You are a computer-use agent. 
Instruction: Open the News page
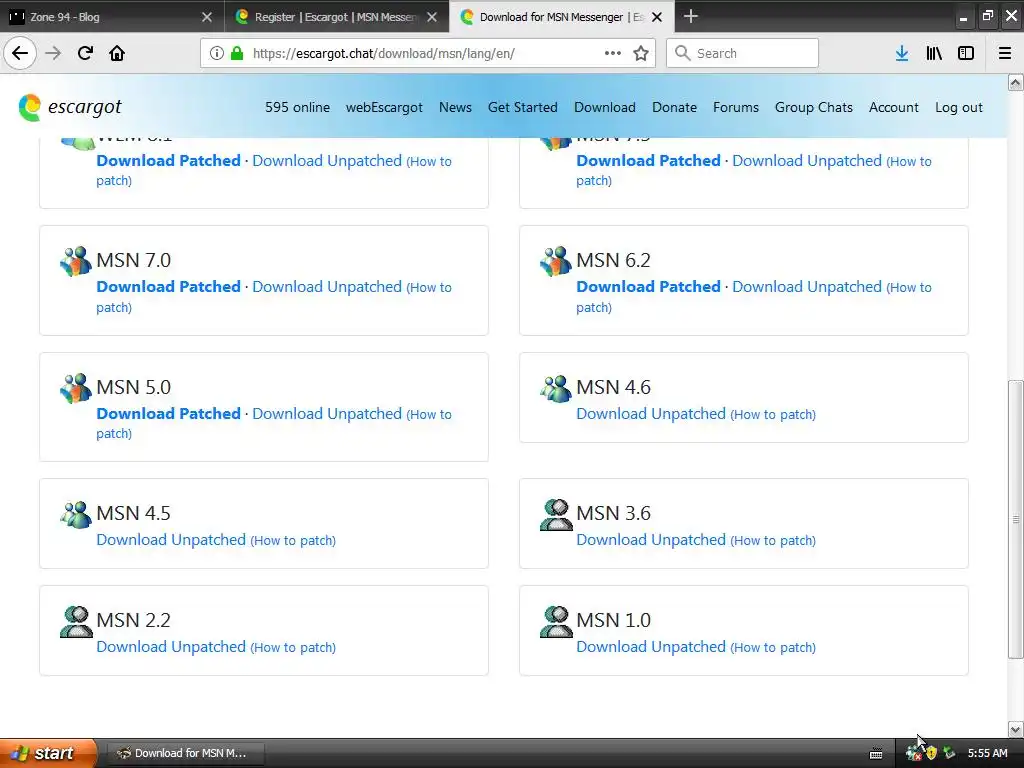click(x=455, y=107)
